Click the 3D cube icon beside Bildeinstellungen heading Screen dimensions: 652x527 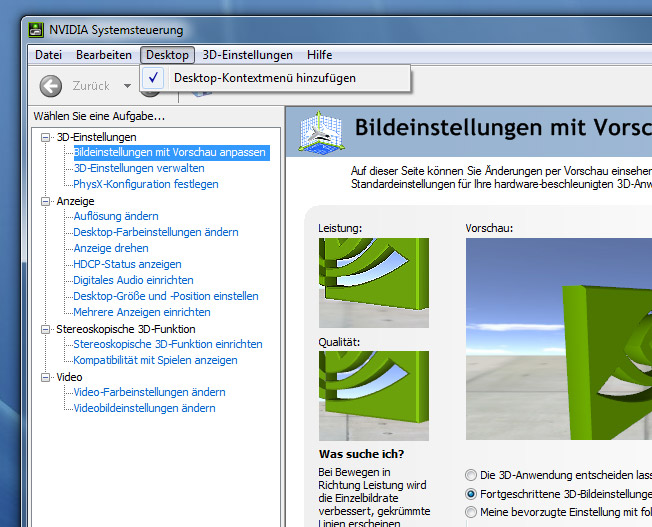[322, 132]
